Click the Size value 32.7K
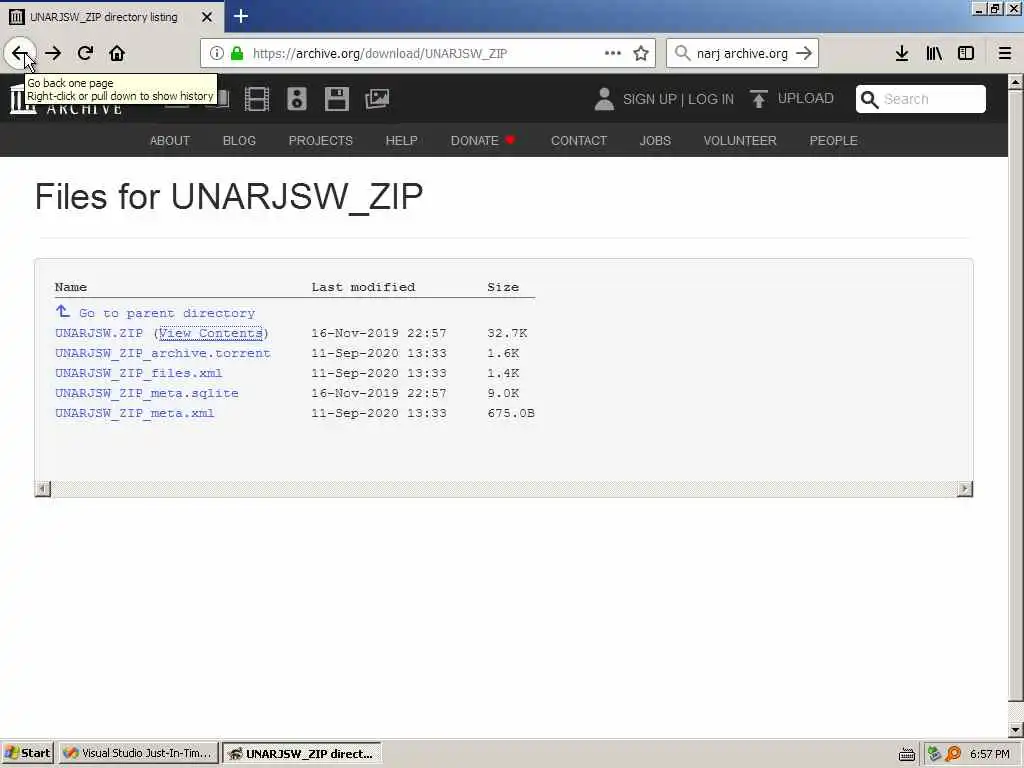 [507, 333]
